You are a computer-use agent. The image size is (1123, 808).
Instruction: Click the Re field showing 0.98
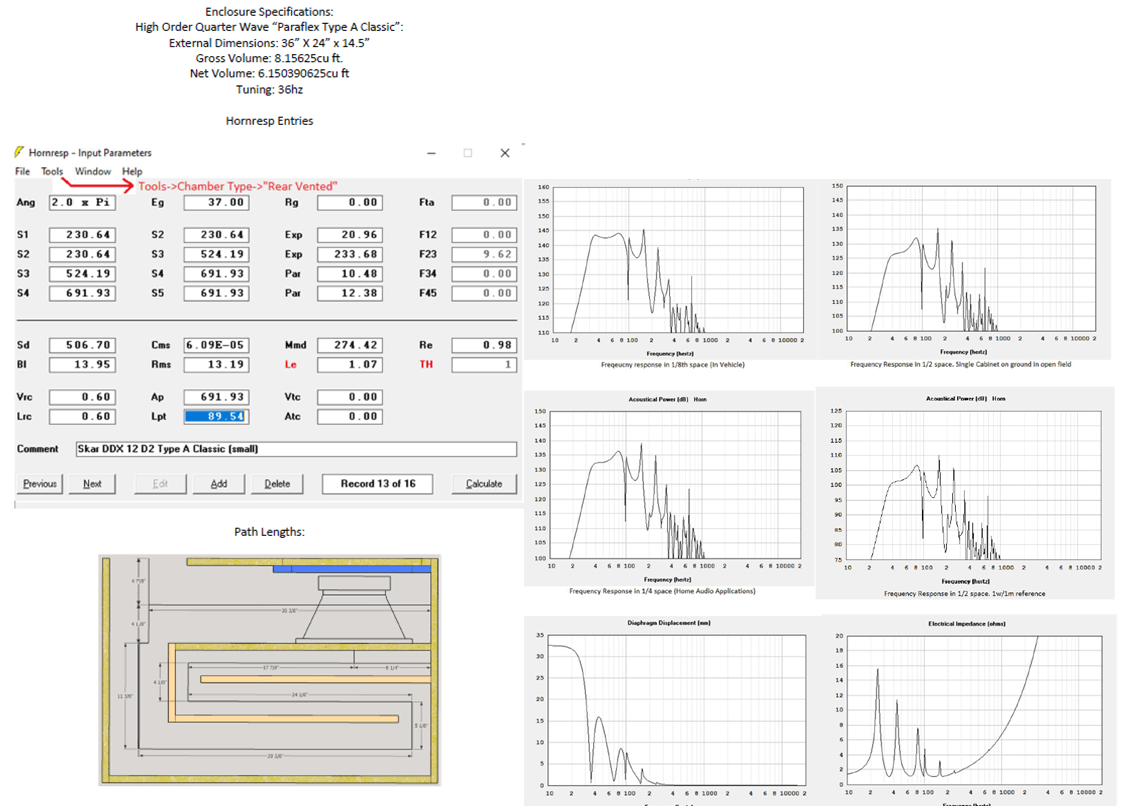(x=484, y=345)
